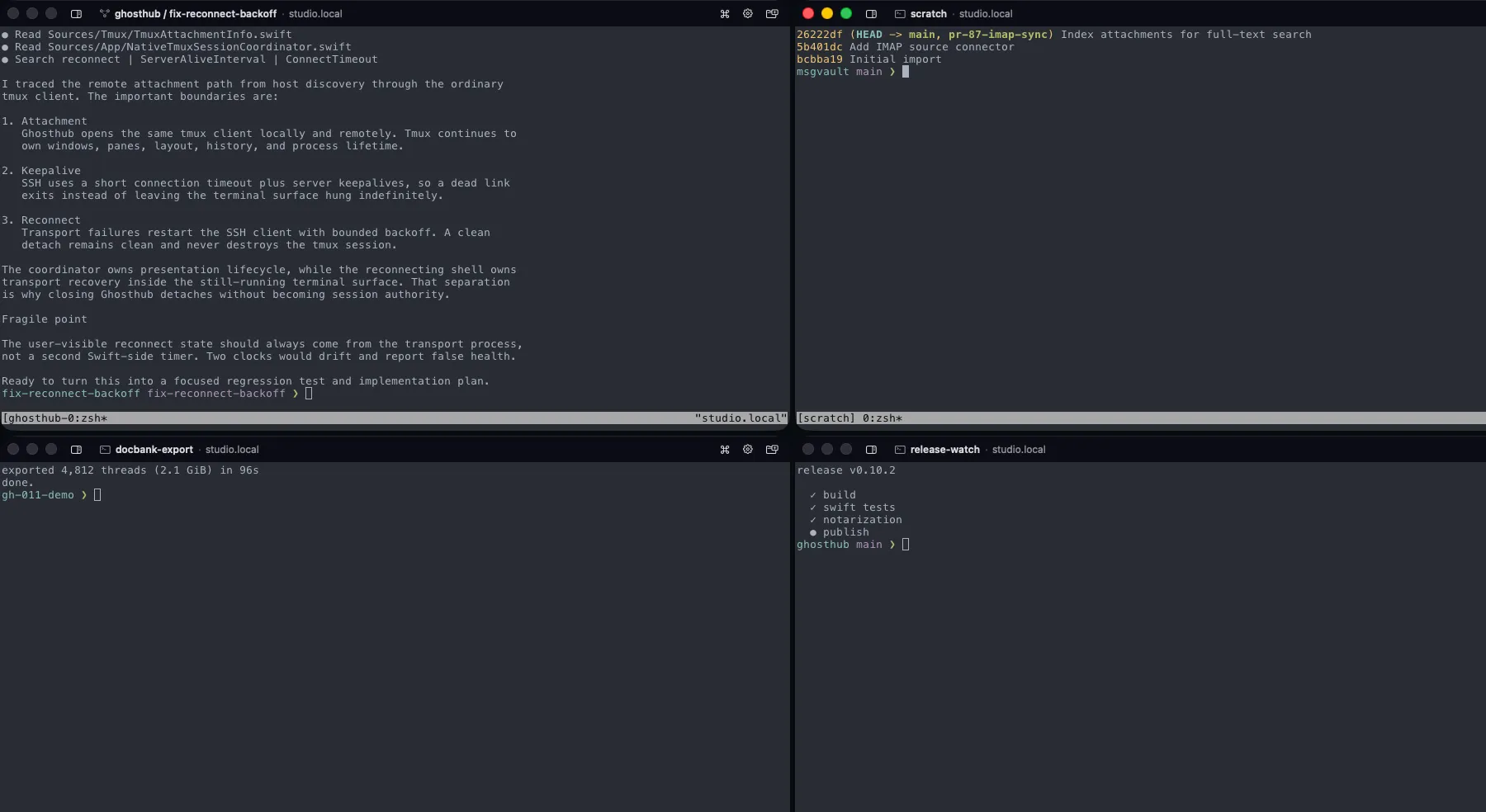Screen dimensions: 1486x812
Task: Click the '3. Reconnect' heading
Action: [x=41, y=220]
